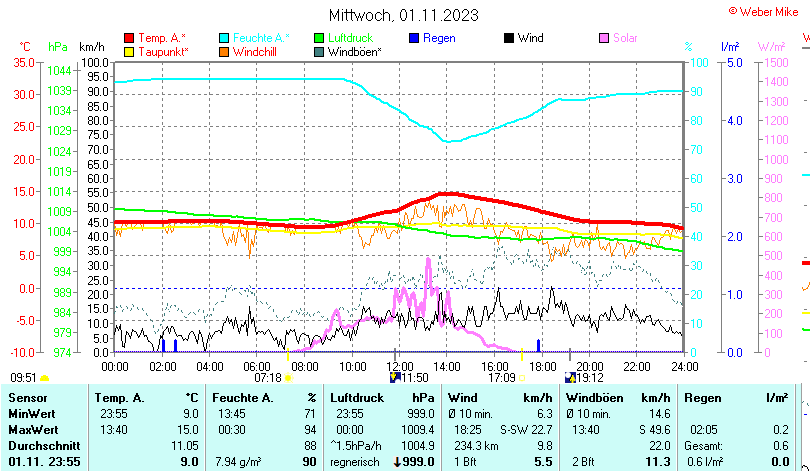Click the '0.6 l/m²' rain value in bottom row

click(x=705, y=462)
